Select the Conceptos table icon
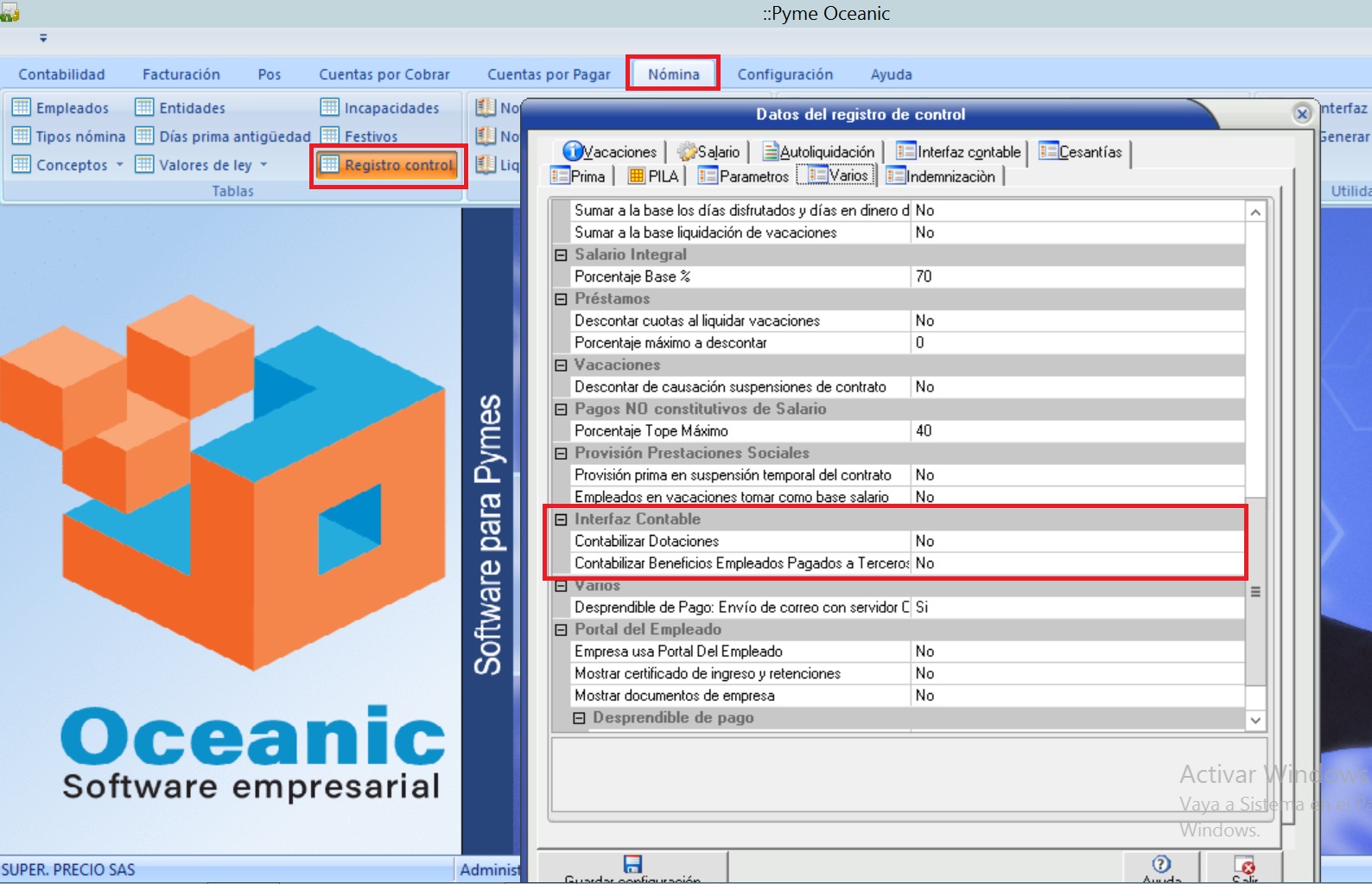1372x884 pixels. coord(21,164)
